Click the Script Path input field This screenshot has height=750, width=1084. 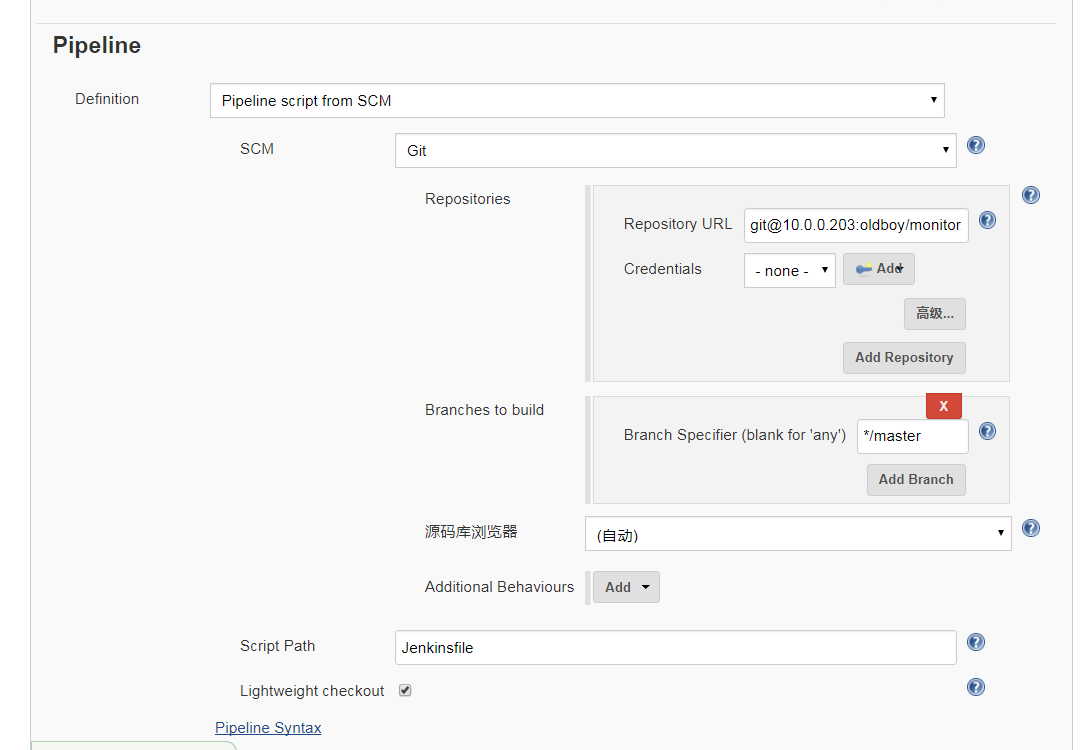675,647
